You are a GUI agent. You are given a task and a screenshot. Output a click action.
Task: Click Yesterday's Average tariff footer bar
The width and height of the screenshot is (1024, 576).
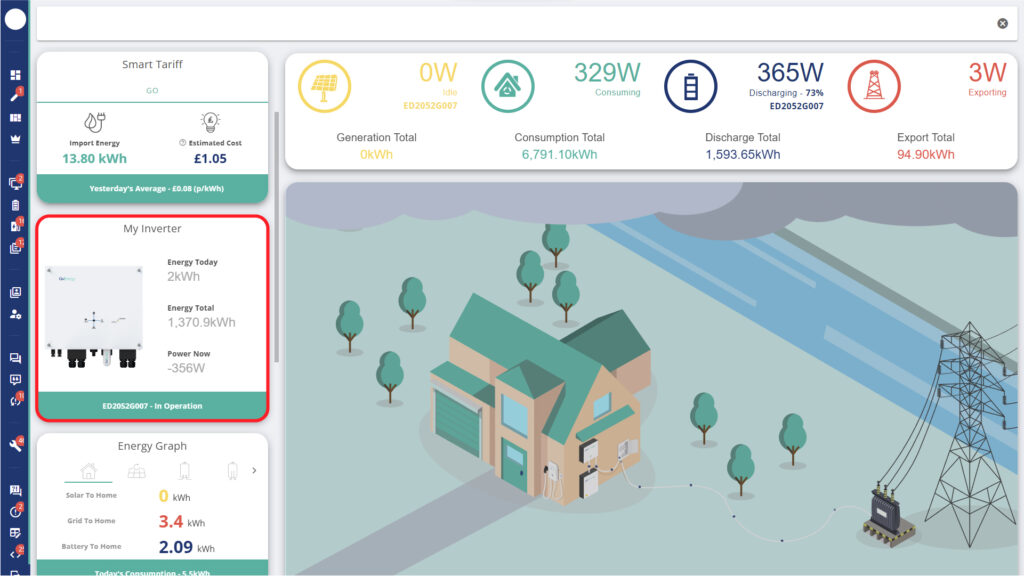coord(152,188)
